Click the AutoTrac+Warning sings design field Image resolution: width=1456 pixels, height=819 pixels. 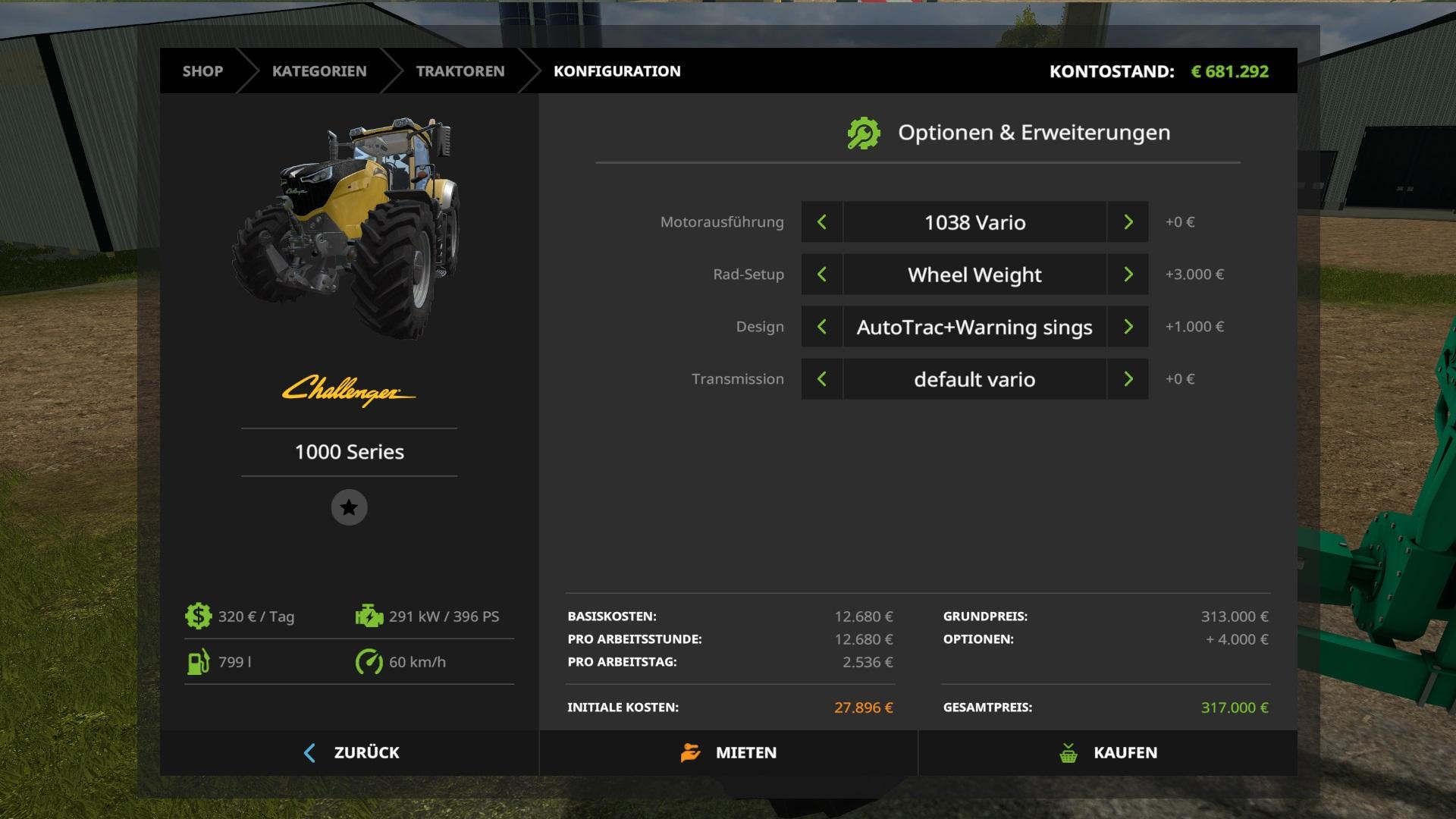(x=974, y=327)
